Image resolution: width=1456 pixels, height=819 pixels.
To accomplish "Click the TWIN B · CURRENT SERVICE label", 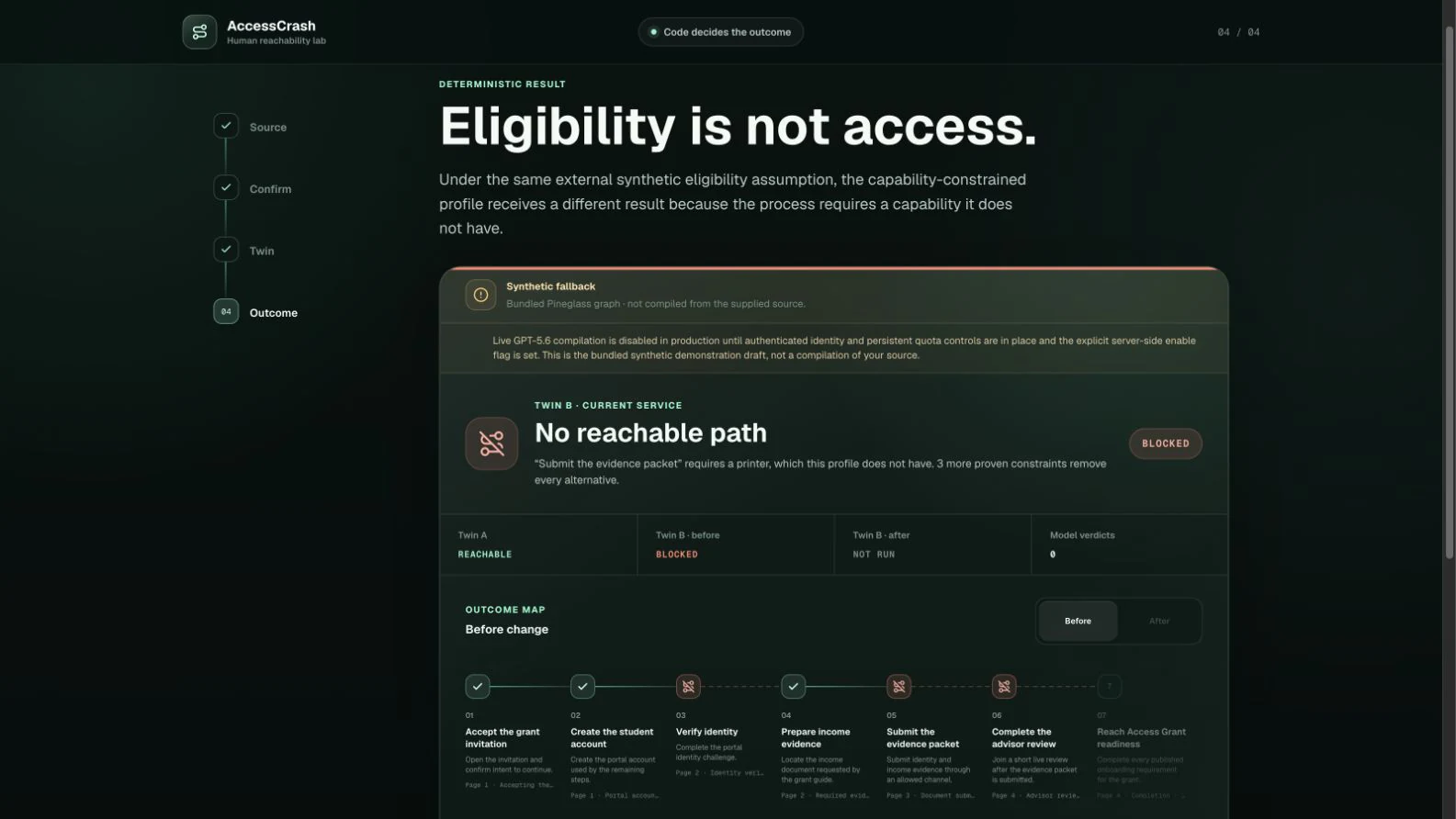I will (608, 405).
